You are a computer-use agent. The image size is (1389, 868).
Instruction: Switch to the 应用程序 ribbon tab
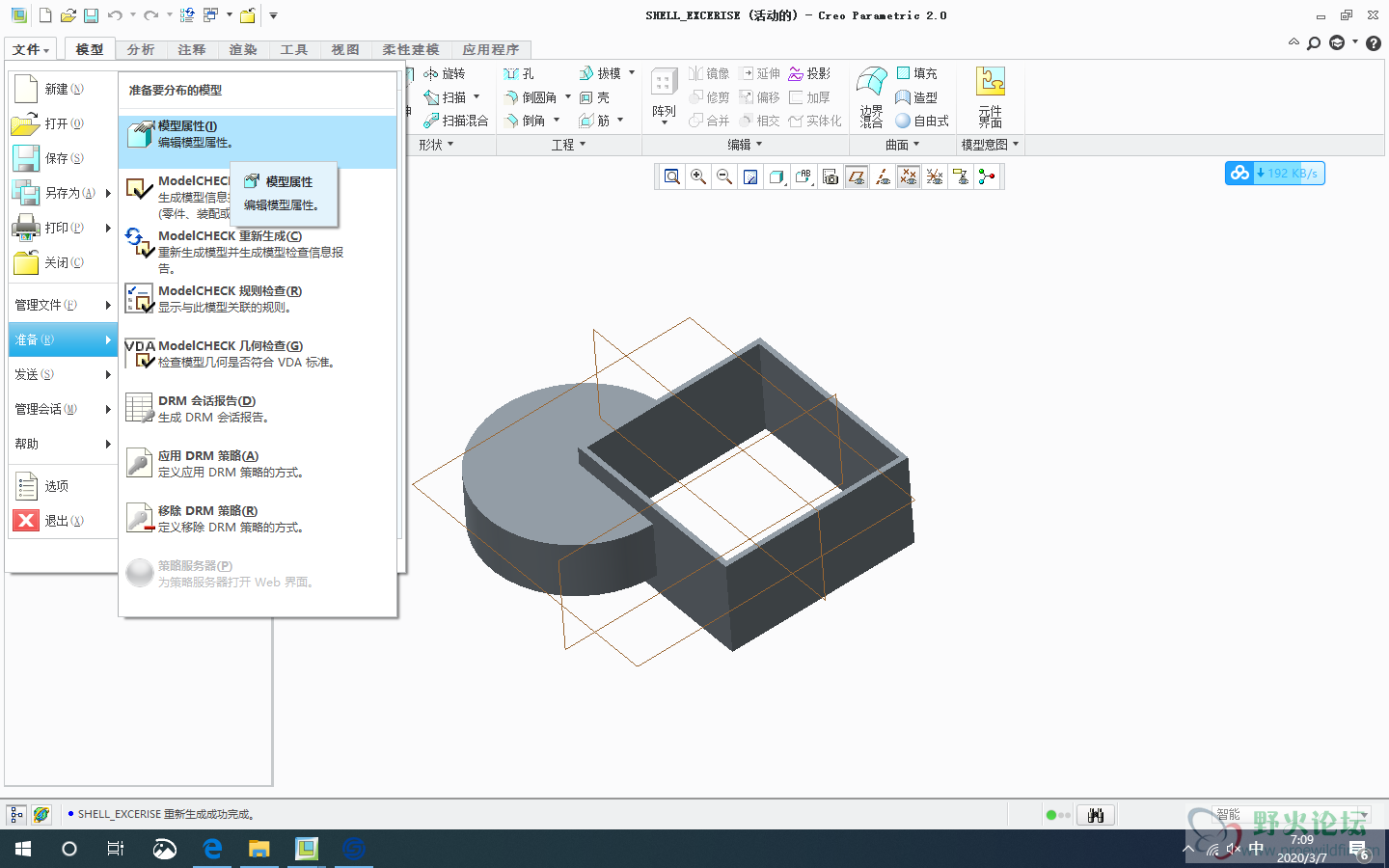(x=491, y=49)
